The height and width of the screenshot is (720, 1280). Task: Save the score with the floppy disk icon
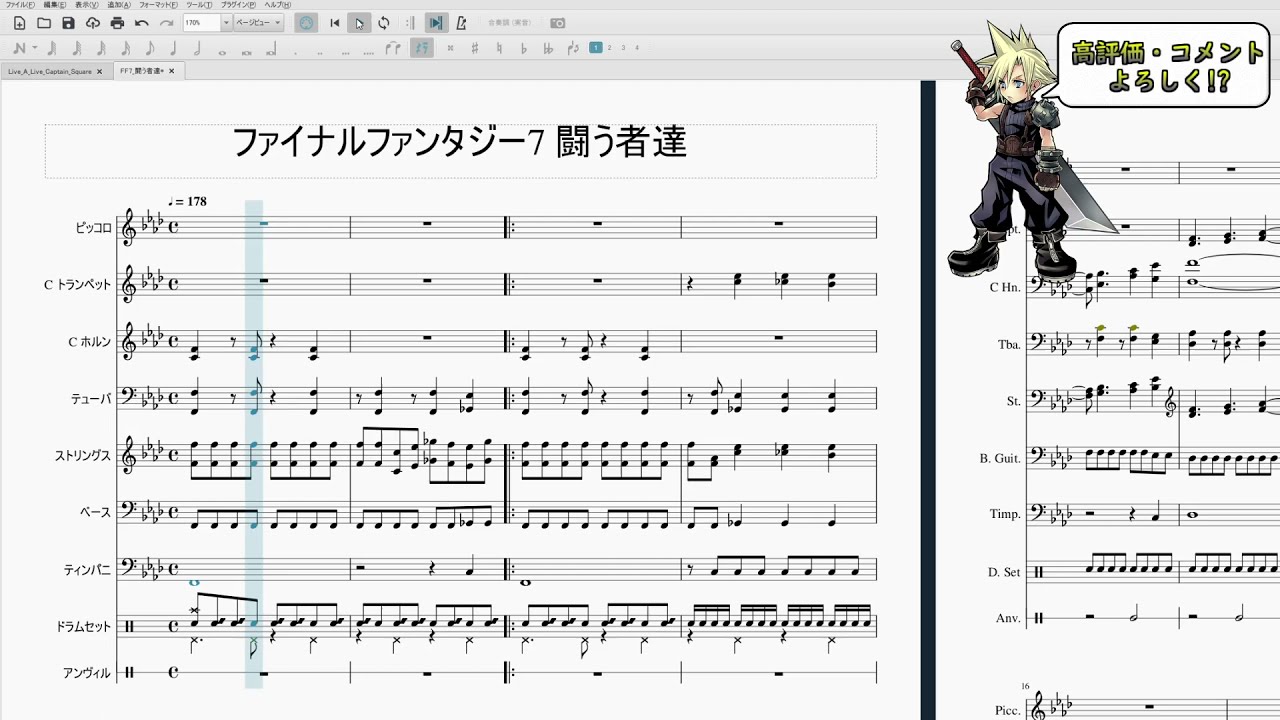[68, 23]
